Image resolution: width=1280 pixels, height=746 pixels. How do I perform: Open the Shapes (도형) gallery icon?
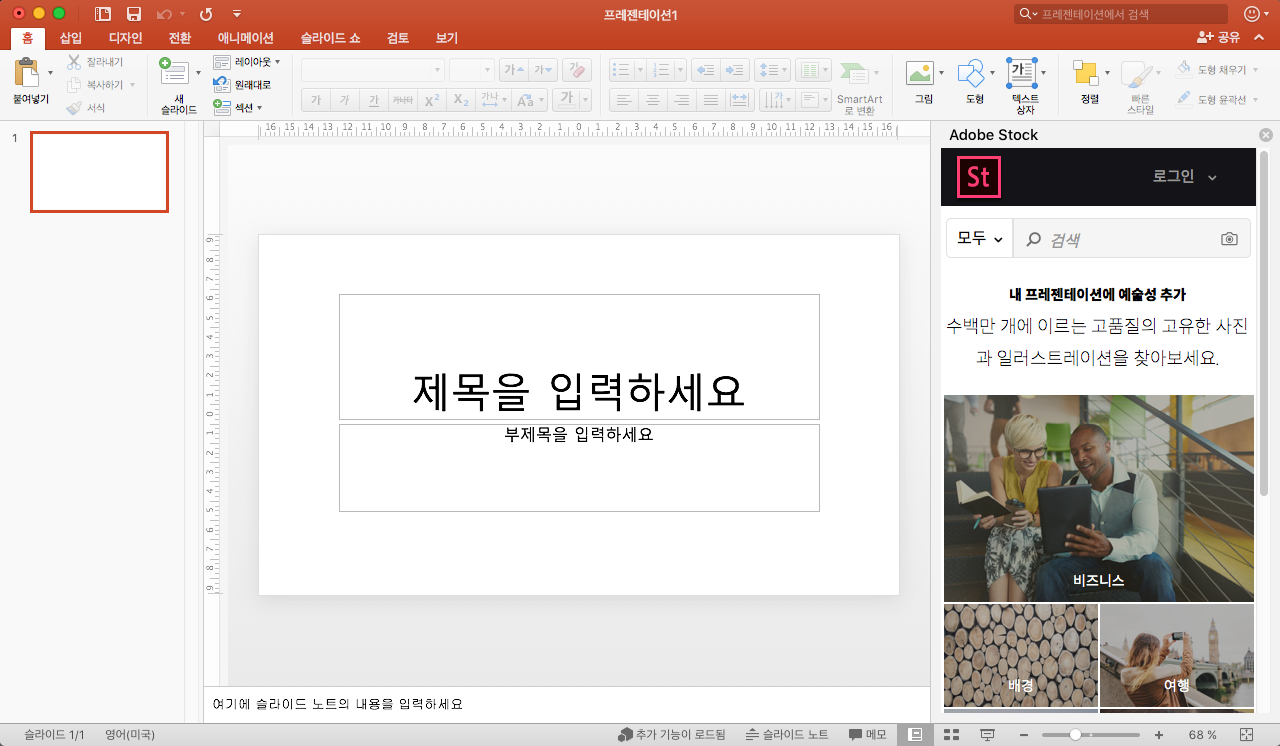(970, 74)
